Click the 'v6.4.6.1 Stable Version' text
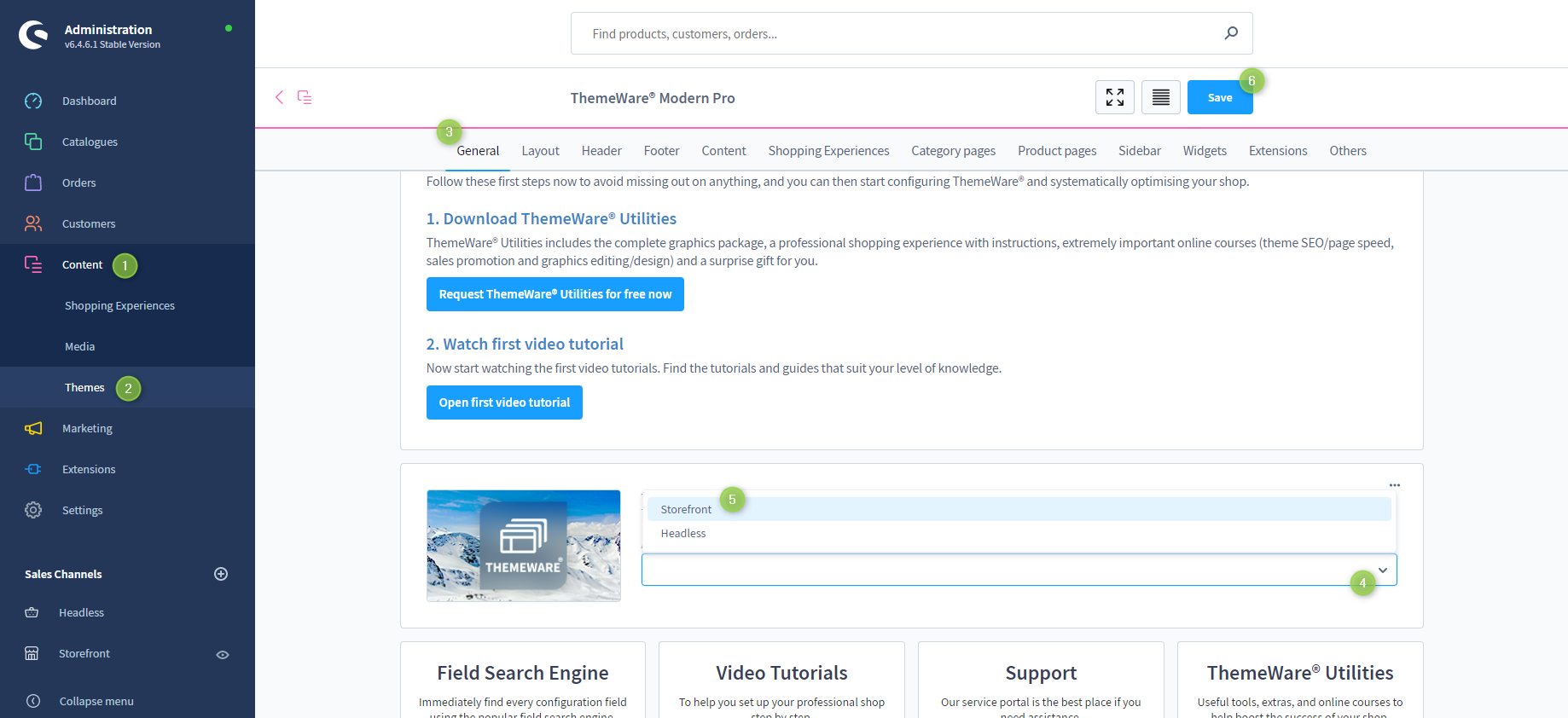Image resolution: width=1568 pixels, height=718 pixels. coord(113,44)
